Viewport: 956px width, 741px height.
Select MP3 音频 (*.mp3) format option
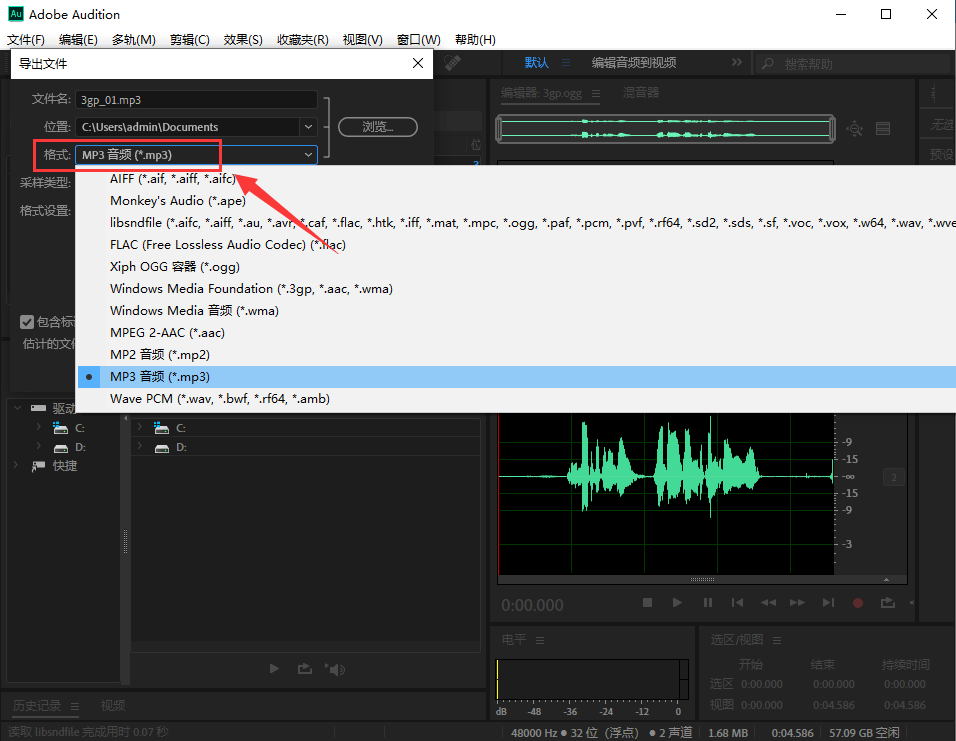coord(160,377)
